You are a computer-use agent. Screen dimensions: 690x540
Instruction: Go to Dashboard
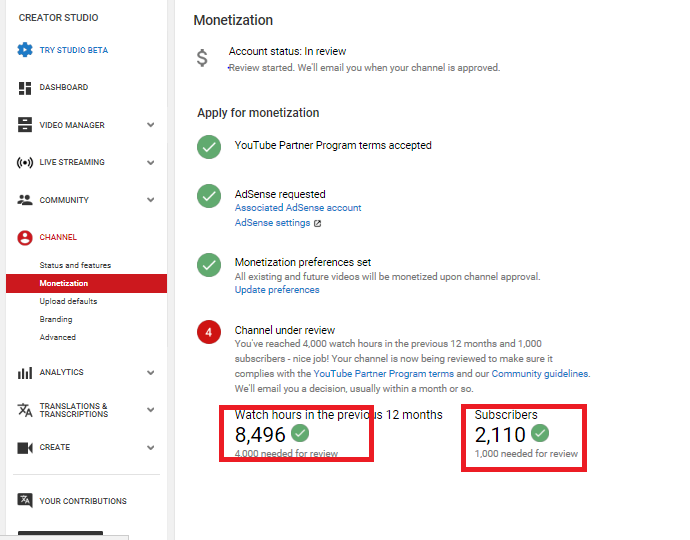(64, 87)
